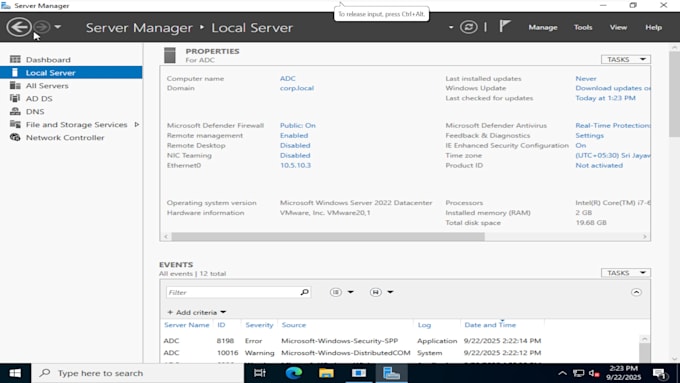Click the All Servers icon
This screenshot has height=383, width=680.
(15, 85)
